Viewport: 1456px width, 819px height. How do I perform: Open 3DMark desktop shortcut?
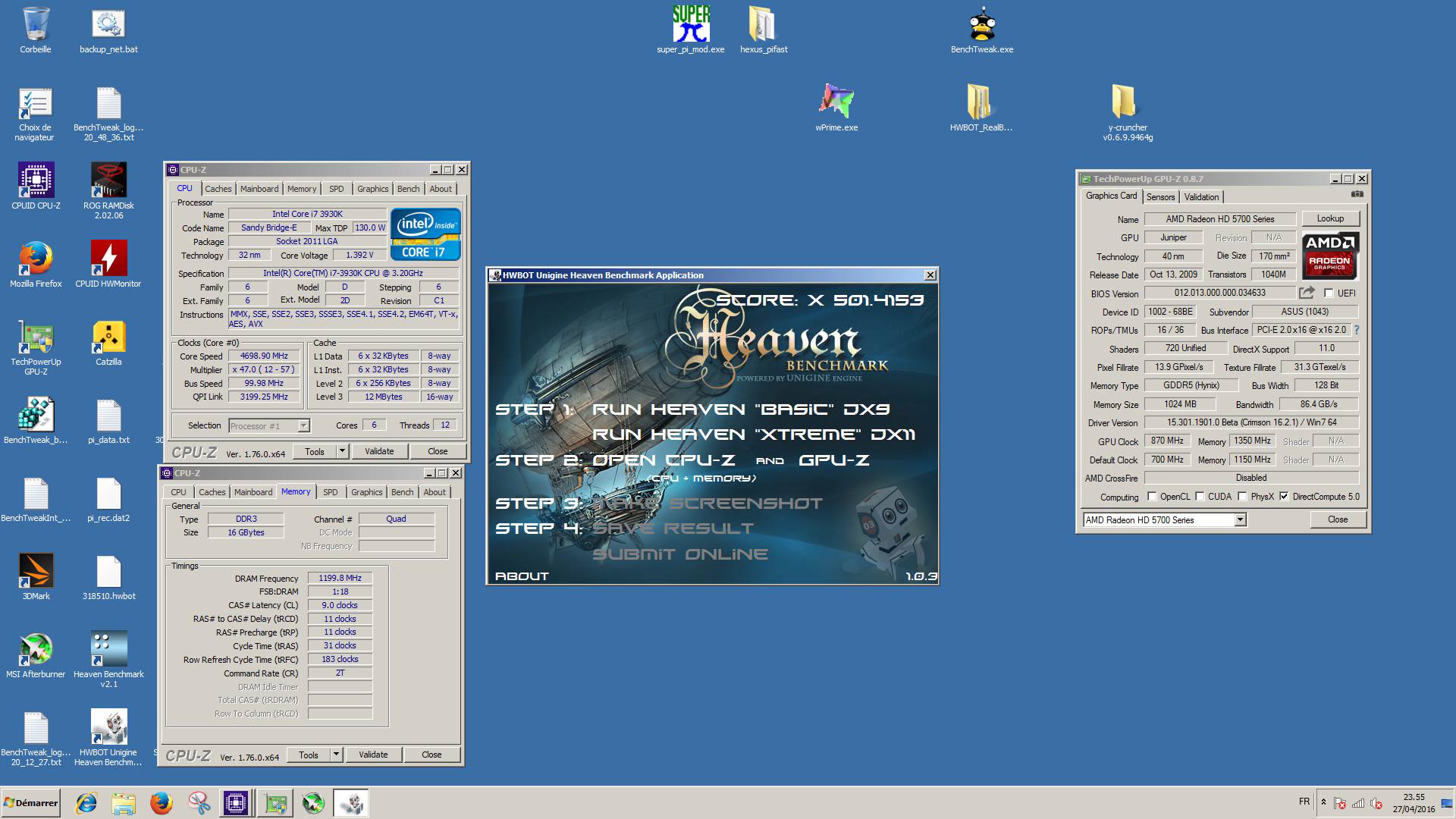pos(36,576)
